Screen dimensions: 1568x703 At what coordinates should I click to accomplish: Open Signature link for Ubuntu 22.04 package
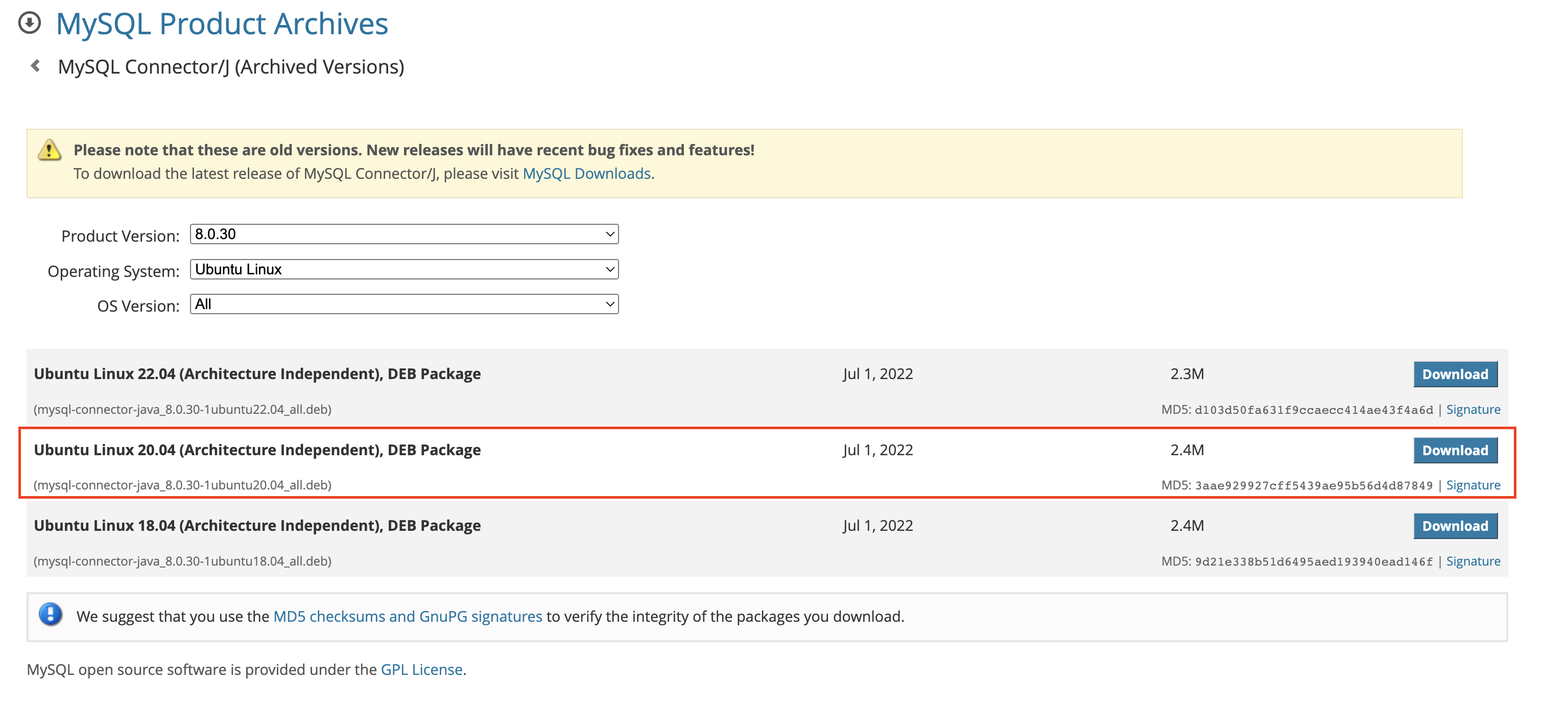click(x=1472, y=410)
